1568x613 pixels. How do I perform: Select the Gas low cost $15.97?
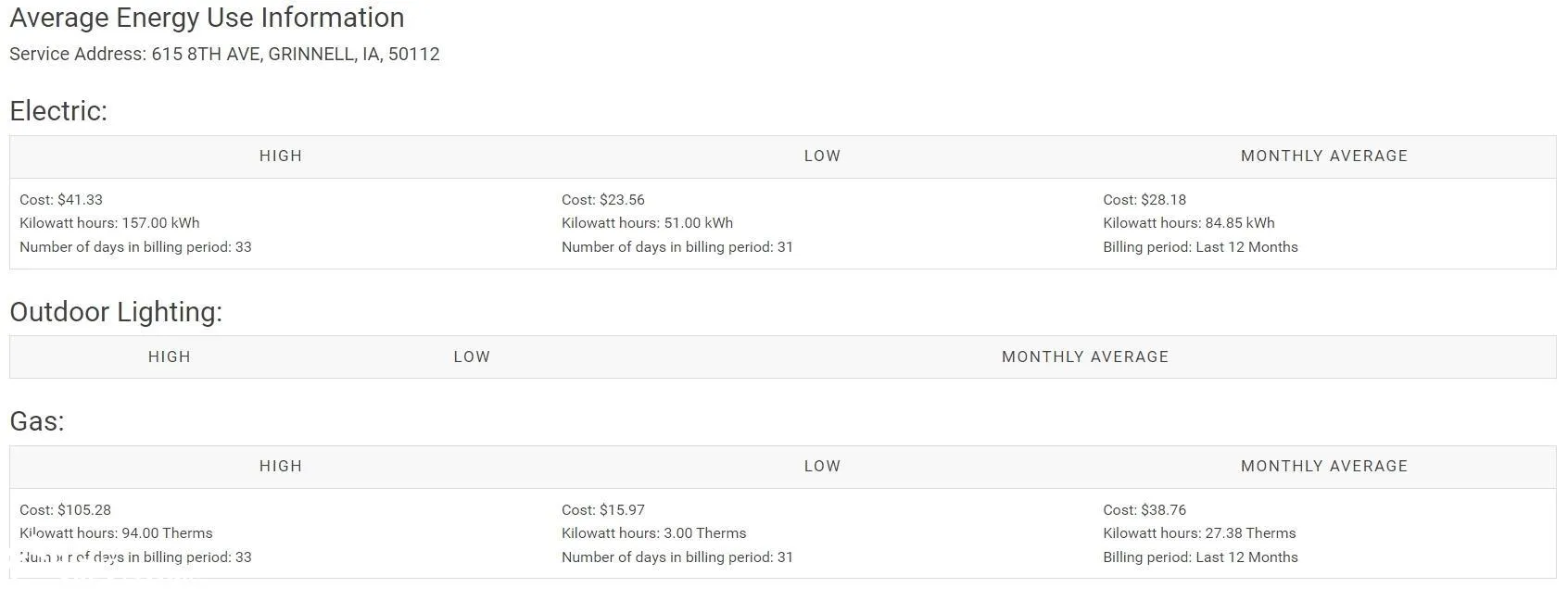coord(603,510)
